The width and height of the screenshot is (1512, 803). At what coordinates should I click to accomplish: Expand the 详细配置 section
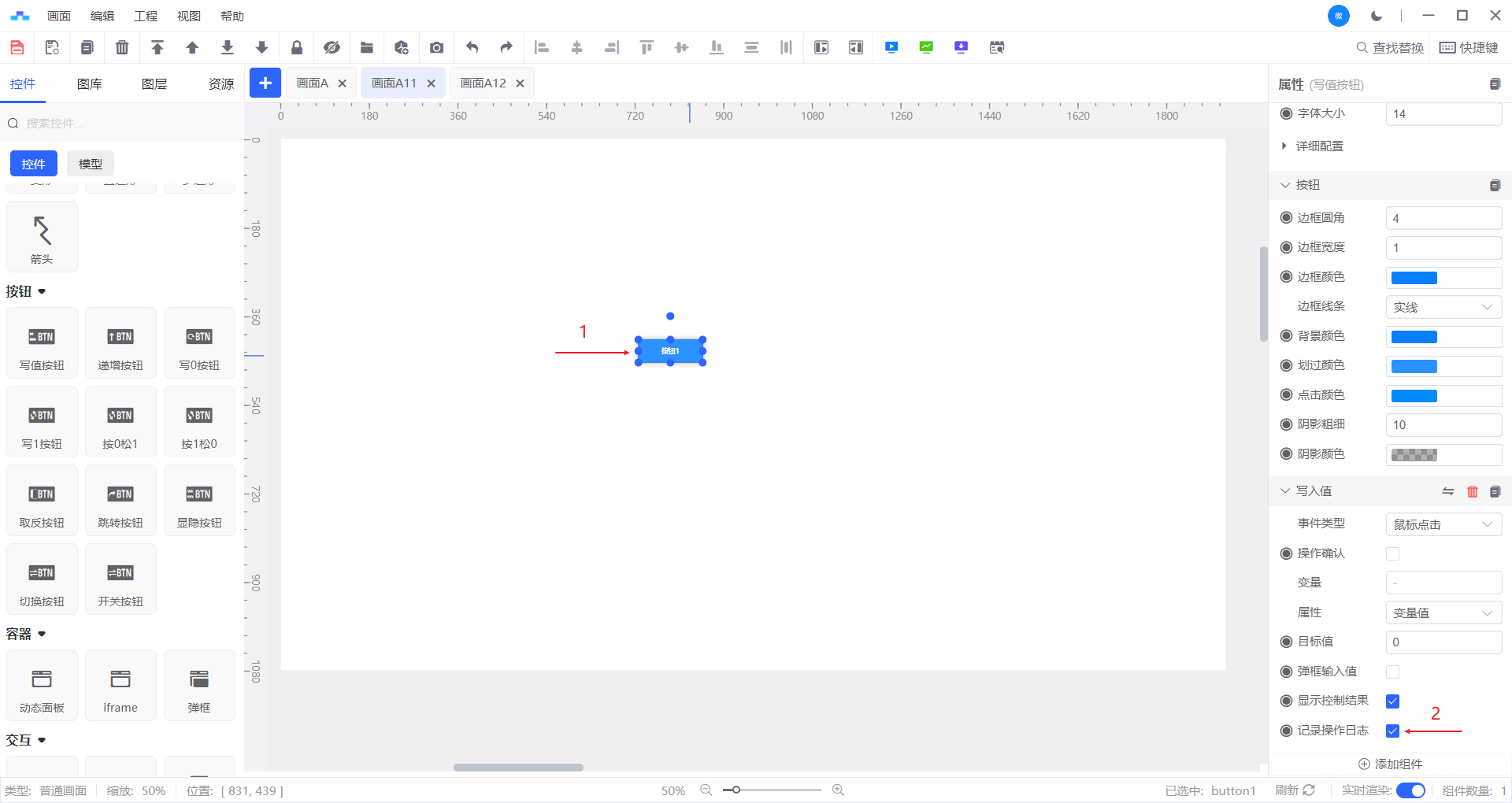pyautogui.click(x=1319, y=146)
